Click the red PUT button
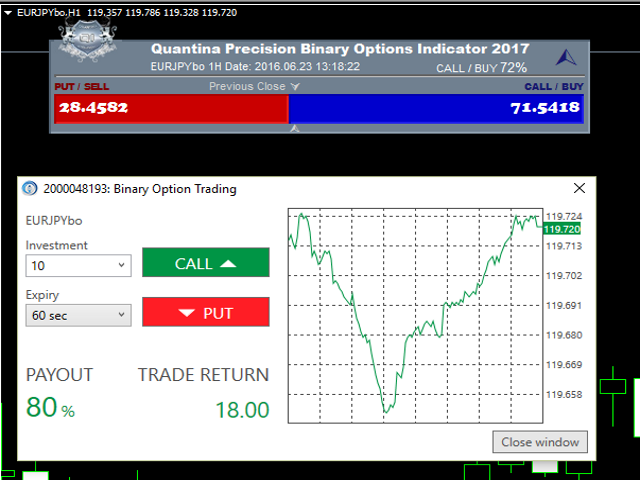This screenshot has height=480, width=640. (206, 312)
